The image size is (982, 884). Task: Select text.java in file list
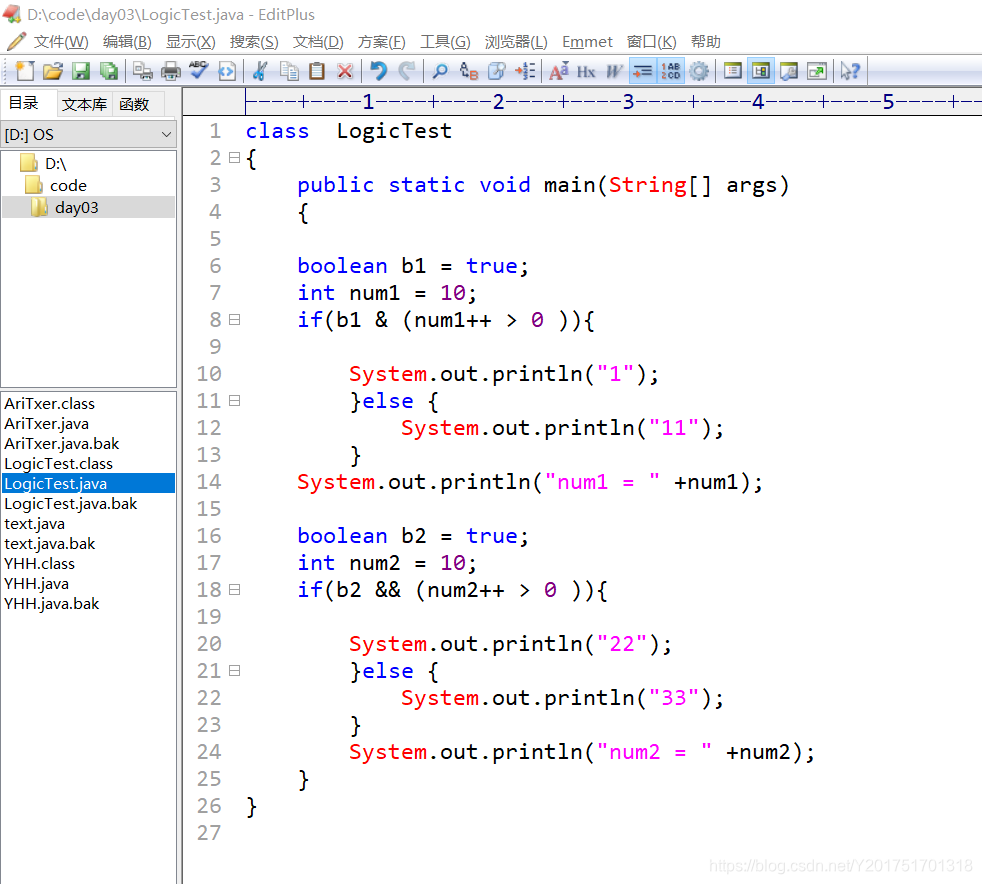click(34, 524)
